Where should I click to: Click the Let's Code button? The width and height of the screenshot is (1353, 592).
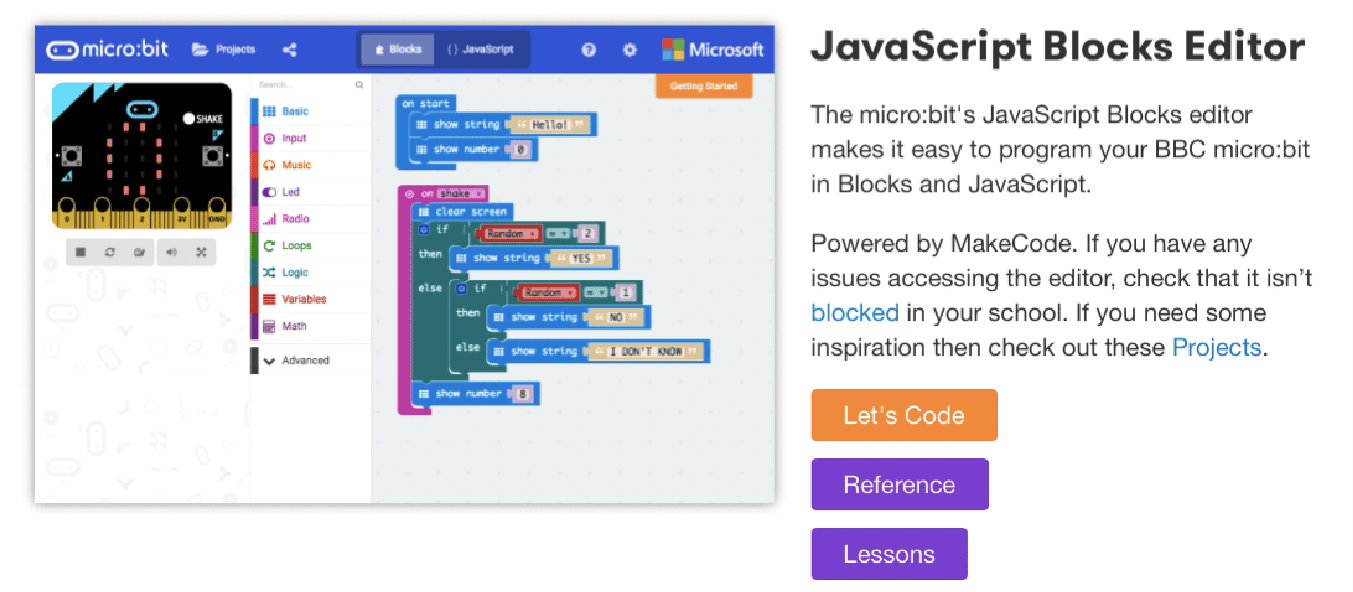904,415
